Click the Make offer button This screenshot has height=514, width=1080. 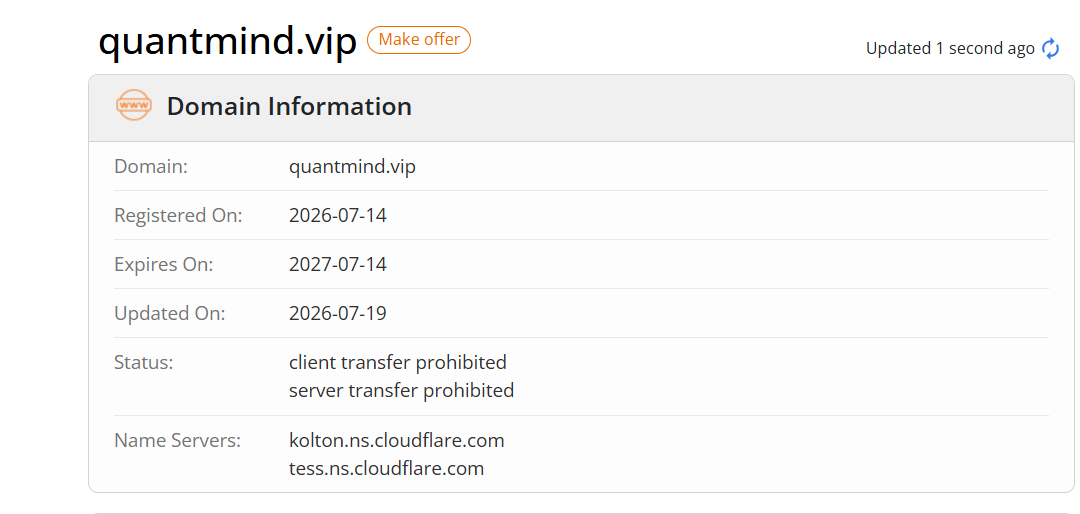pyautogui.click(x=419, y=40)
